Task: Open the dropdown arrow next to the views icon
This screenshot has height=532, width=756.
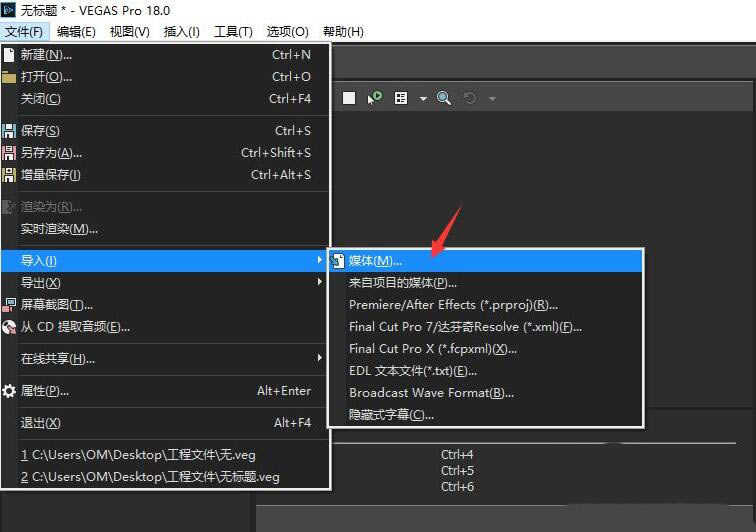Action: [423, 99]
